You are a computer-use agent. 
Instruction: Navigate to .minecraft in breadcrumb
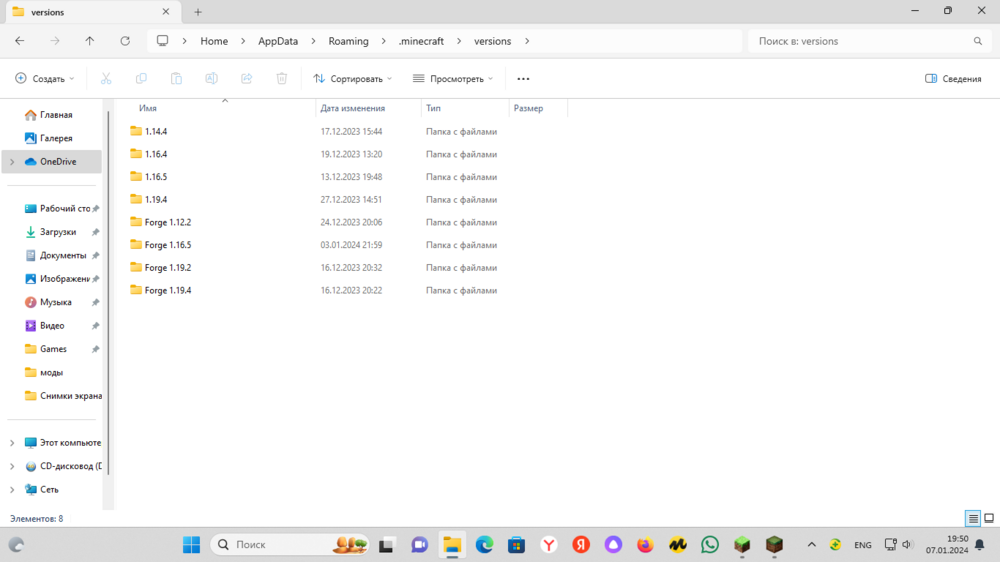click(421, 41)
